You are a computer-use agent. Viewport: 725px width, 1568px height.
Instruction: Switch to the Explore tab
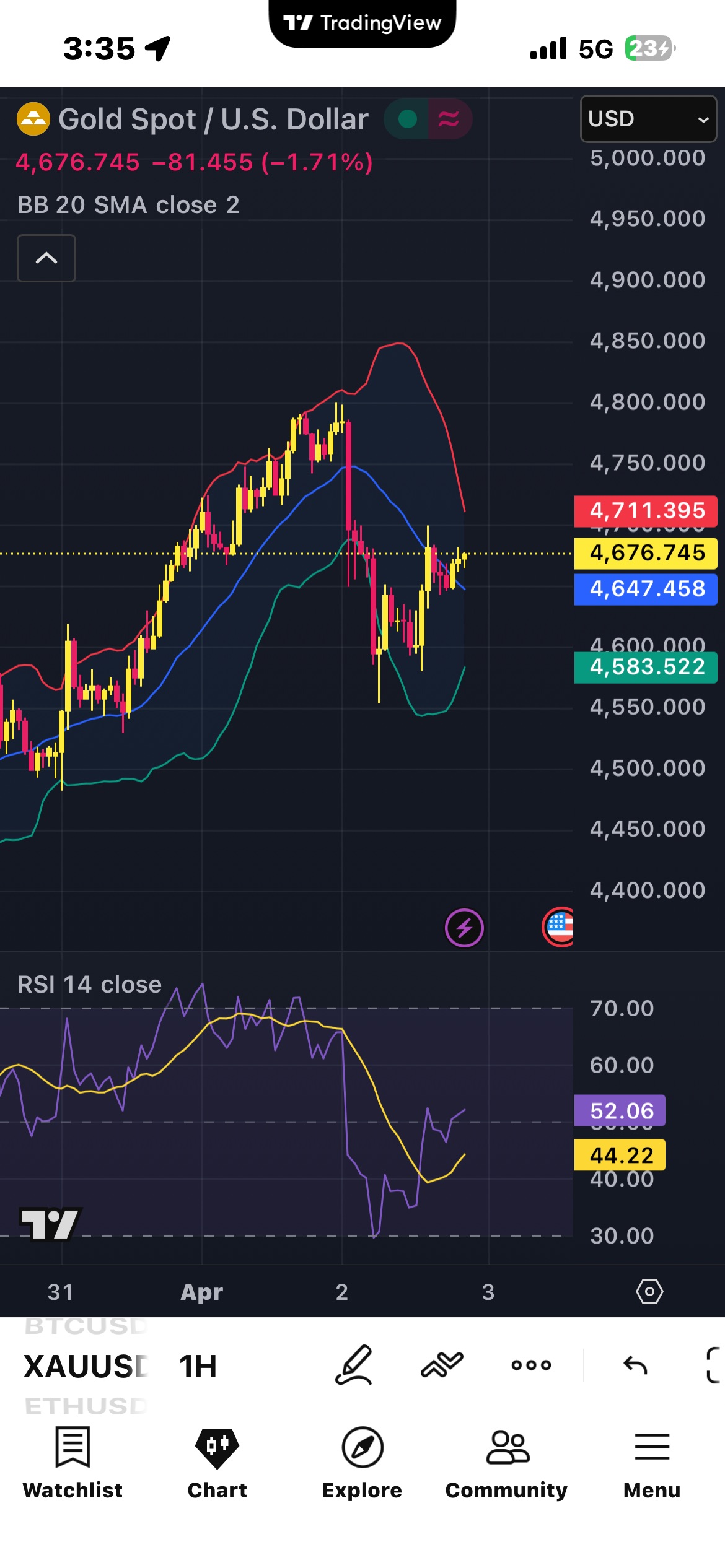click(362, 1463)
